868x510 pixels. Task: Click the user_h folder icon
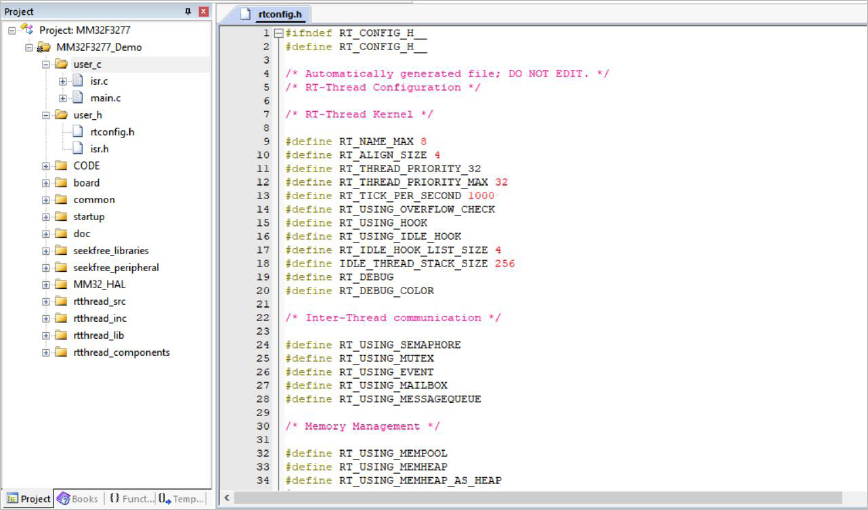[61, 115]
